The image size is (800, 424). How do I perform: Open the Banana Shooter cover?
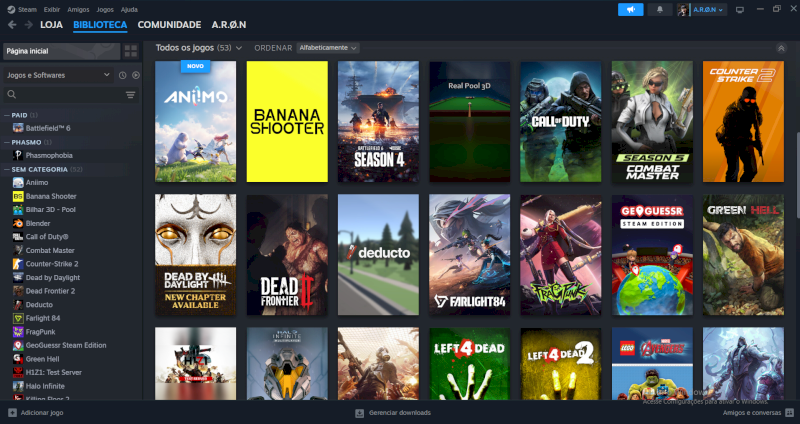287,121
